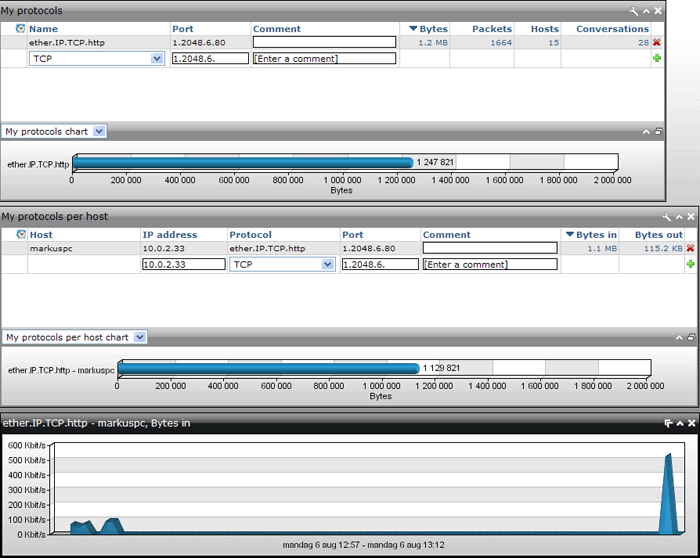Collapse My protocols per host chart section

tap(679, 337)
